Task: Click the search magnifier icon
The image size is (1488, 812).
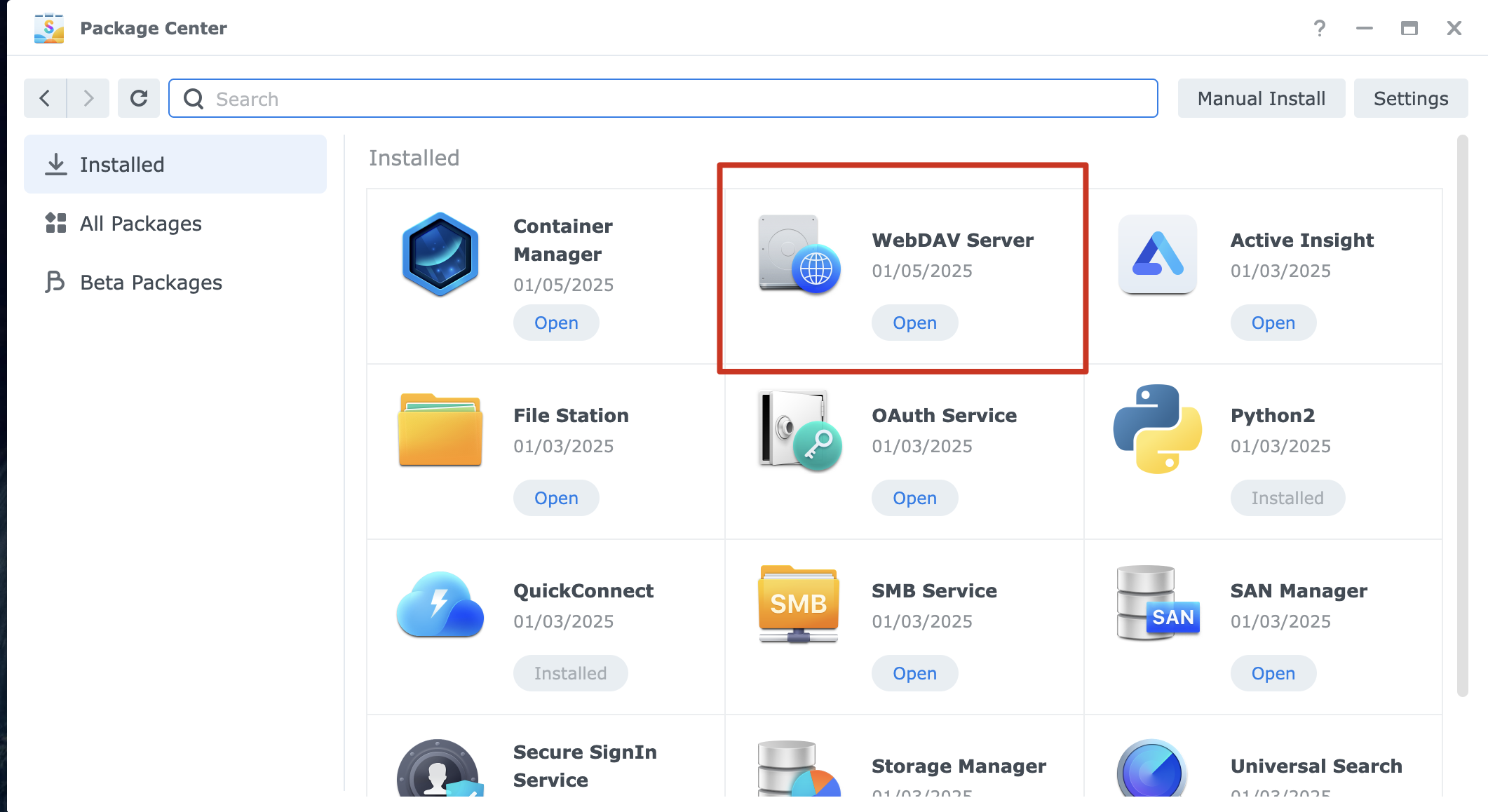Action: pos(194,99)
